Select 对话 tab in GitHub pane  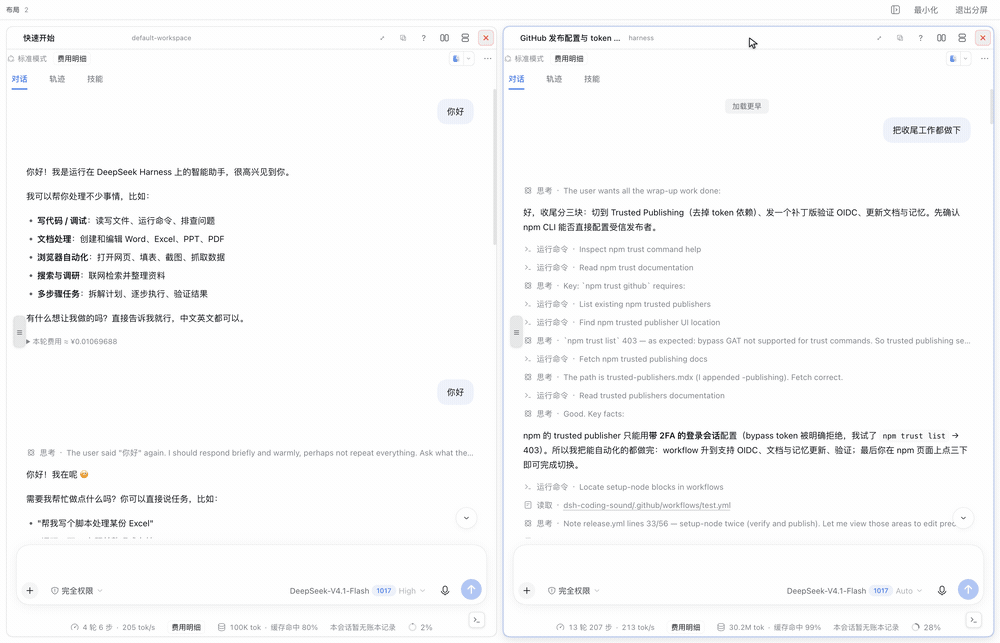coord(517,79)
